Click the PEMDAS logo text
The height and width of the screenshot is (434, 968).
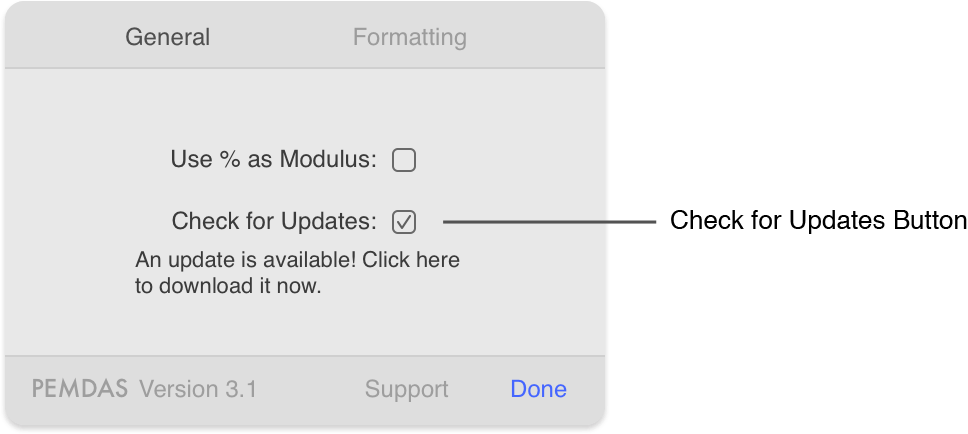[x=80, y=389]
